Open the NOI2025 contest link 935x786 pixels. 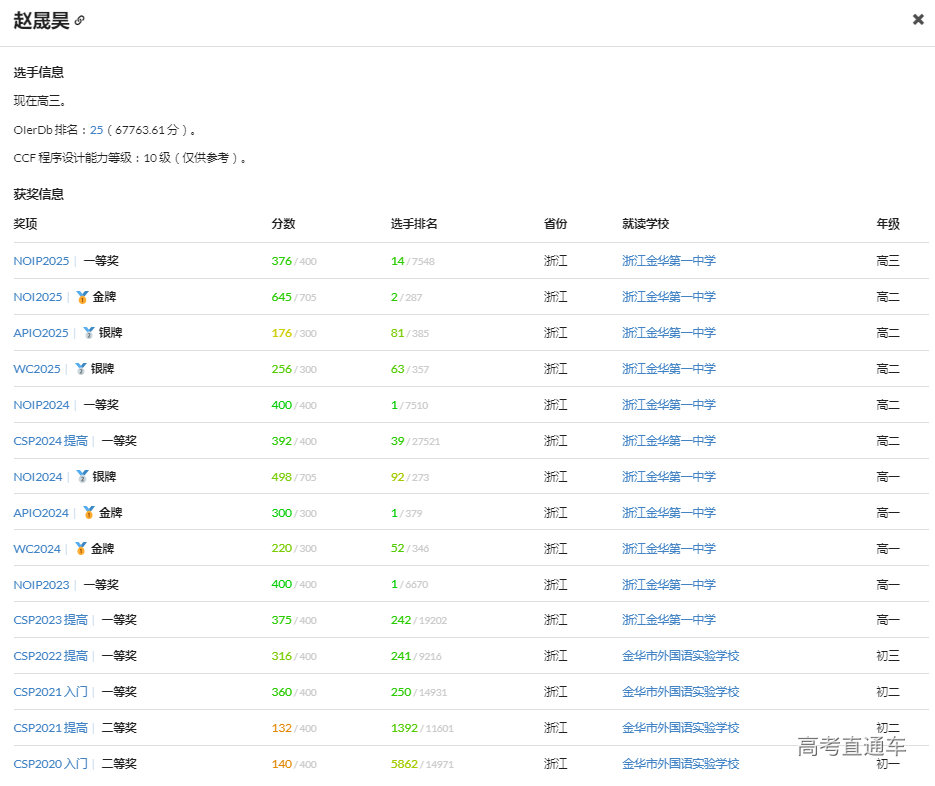pos(37,297)
